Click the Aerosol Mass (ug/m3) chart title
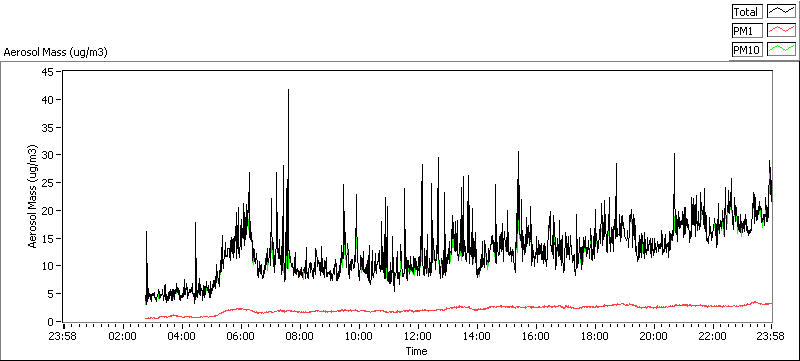The image size is (800, 361). coord(55,52)
